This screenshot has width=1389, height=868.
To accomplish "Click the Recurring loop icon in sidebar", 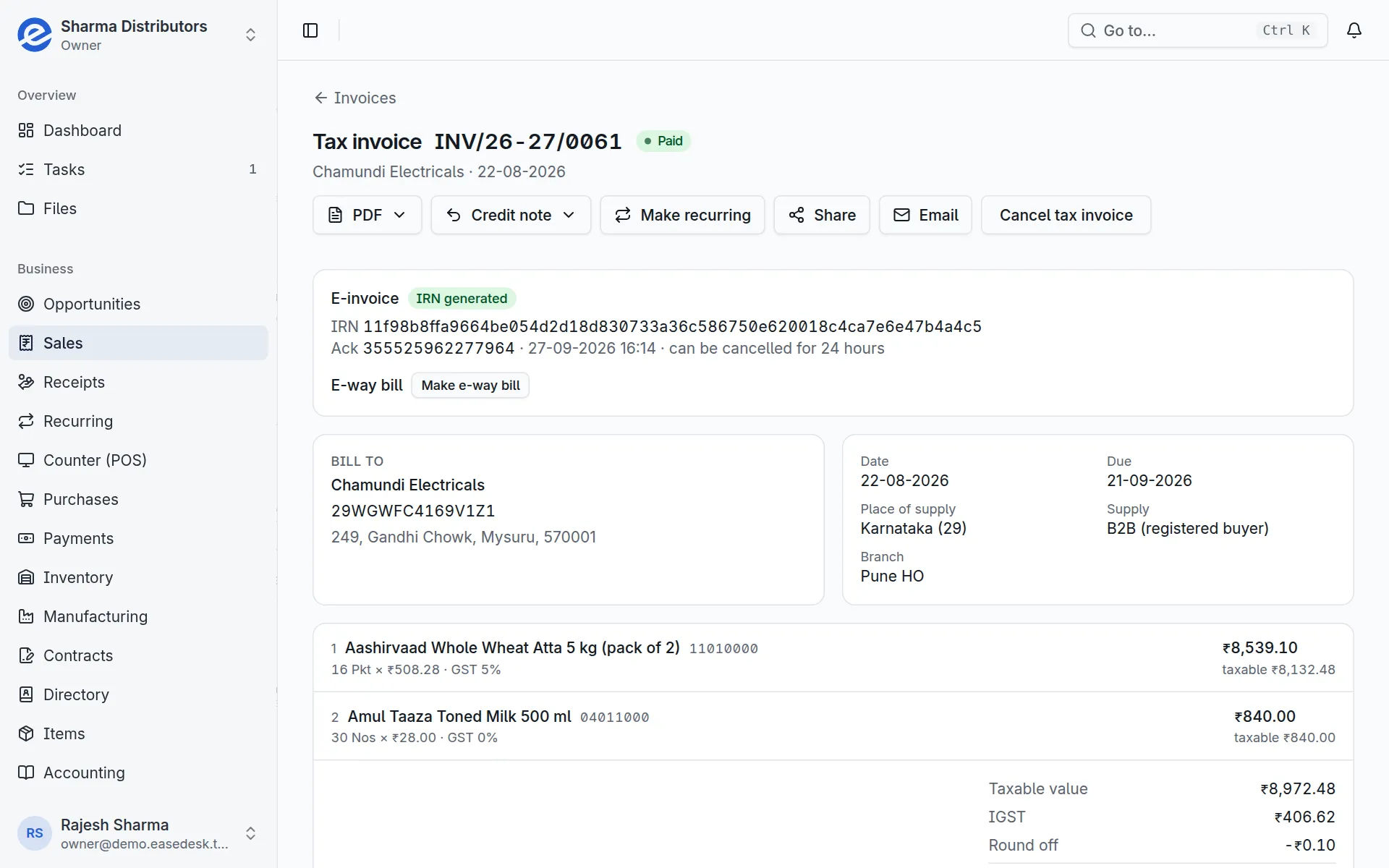I will [x=26, y=421].
